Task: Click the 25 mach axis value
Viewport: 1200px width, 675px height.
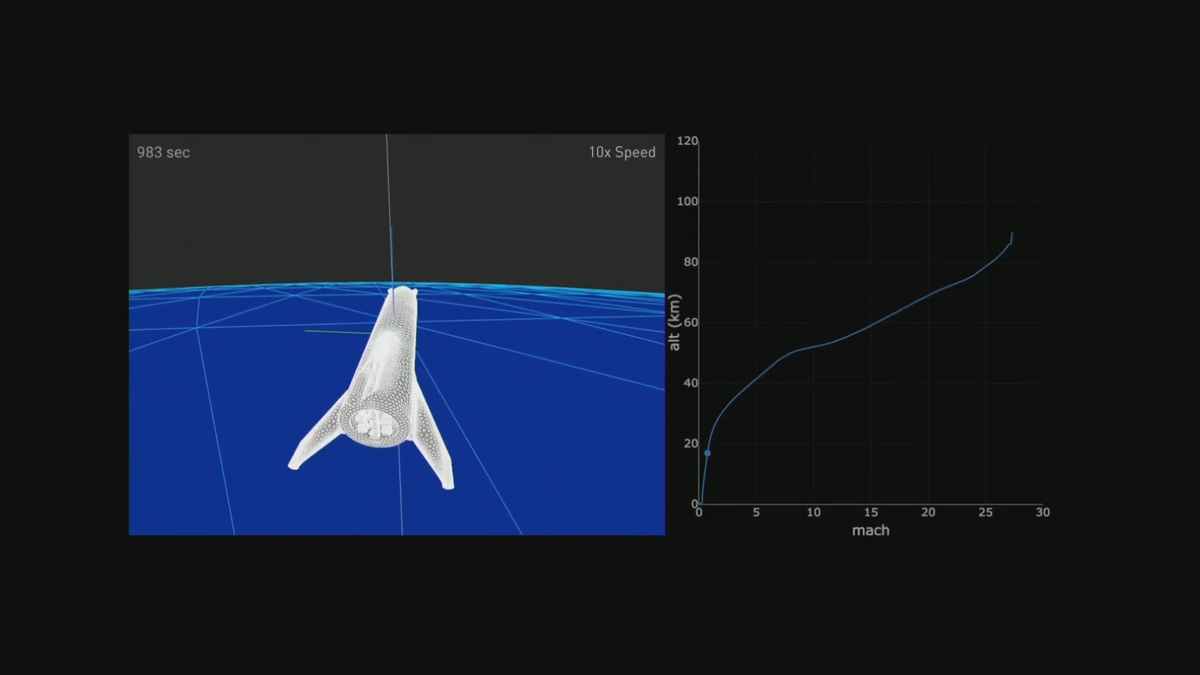Action: tap(985, 512)
